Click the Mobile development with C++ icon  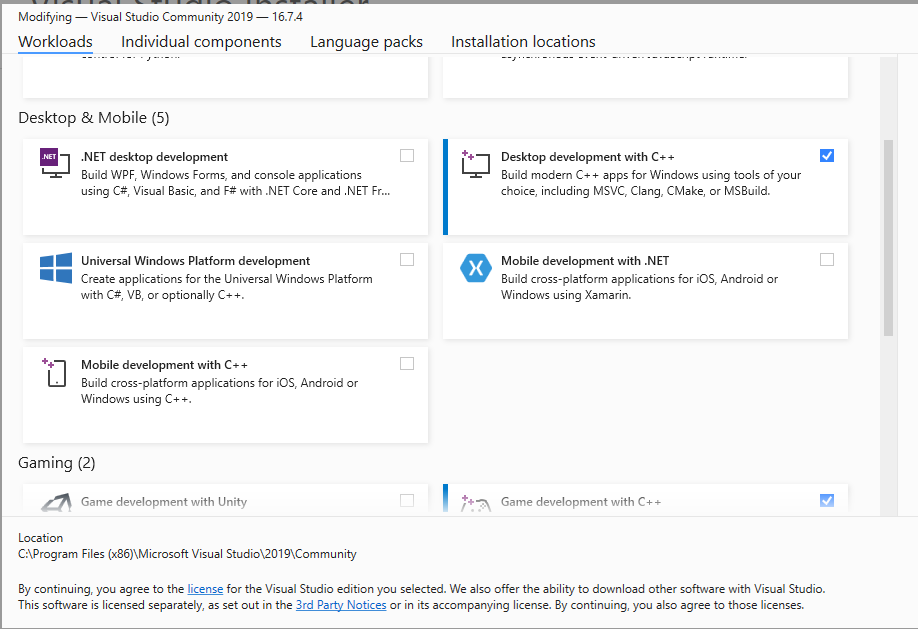pos(54,372)
